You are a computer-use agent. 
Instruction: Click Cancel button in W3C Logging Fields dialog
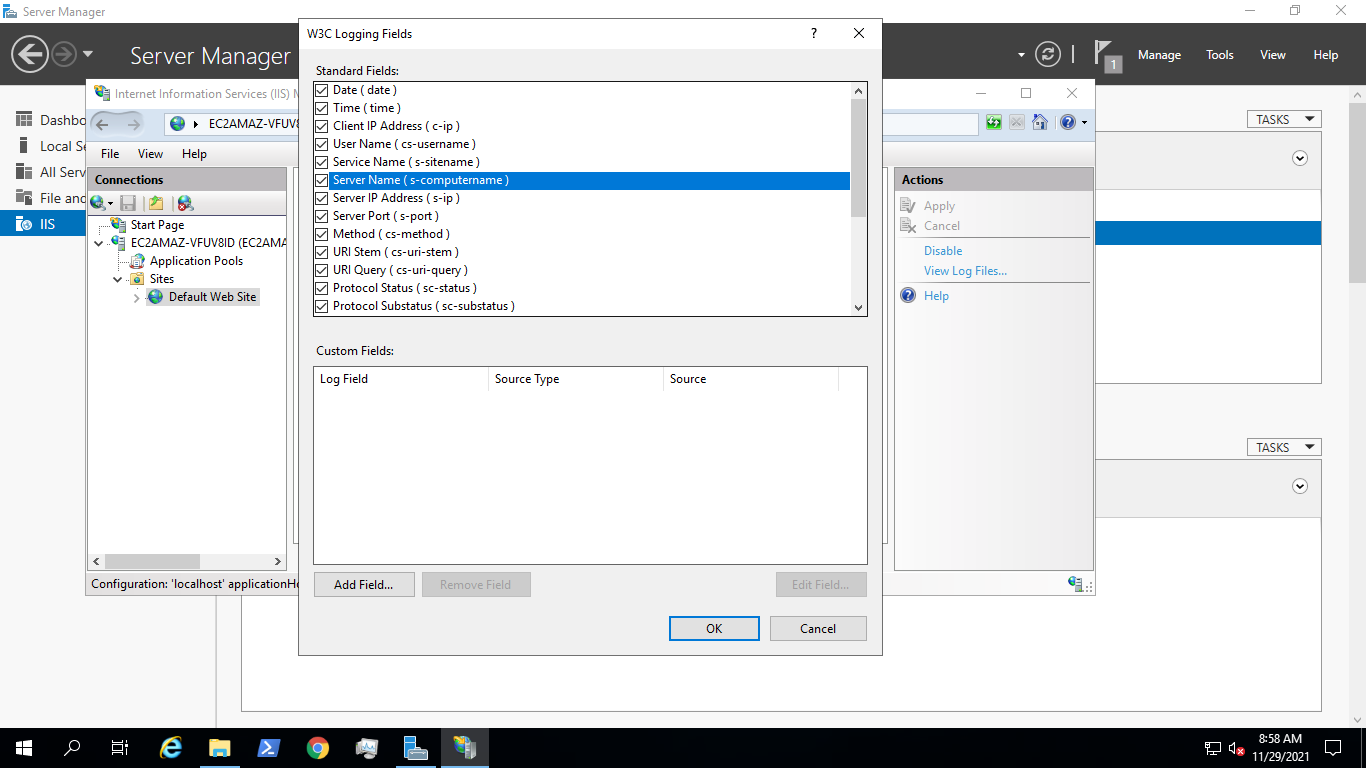coord(818,629)
